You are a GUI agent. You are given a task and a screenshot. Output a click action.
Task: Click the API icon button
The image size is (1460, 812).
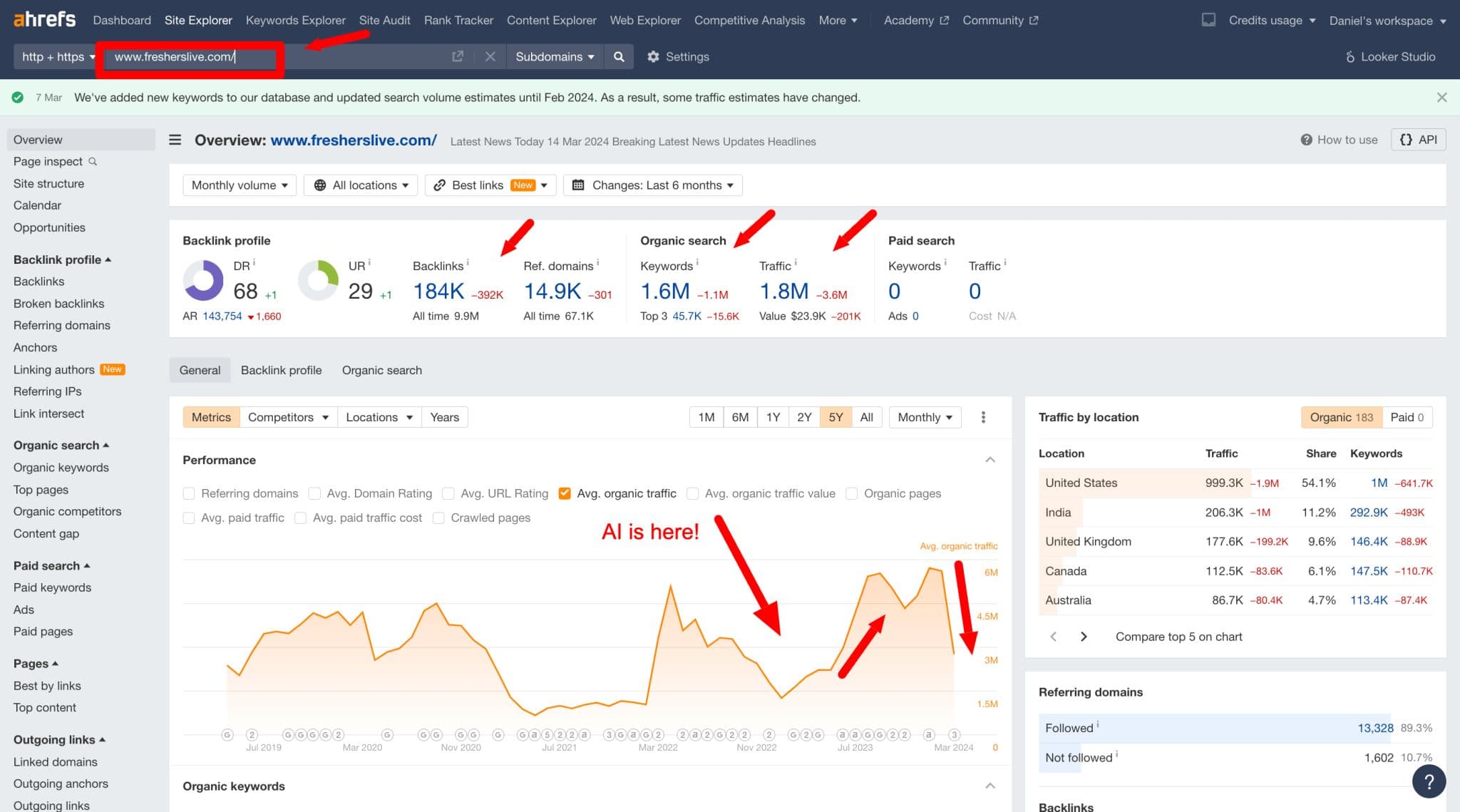point(1419,140)
